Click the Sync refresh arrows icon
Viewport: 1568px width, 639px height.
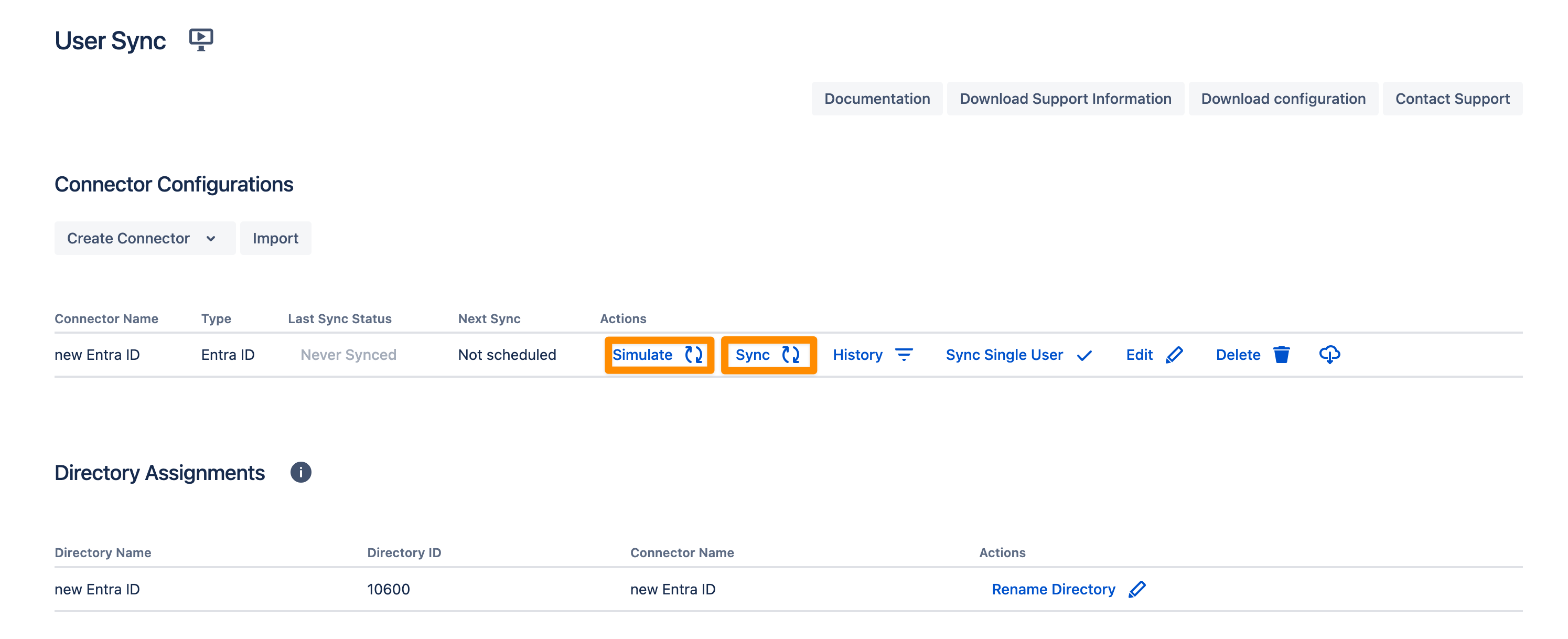pyautogui.click(x=791, y=355)
